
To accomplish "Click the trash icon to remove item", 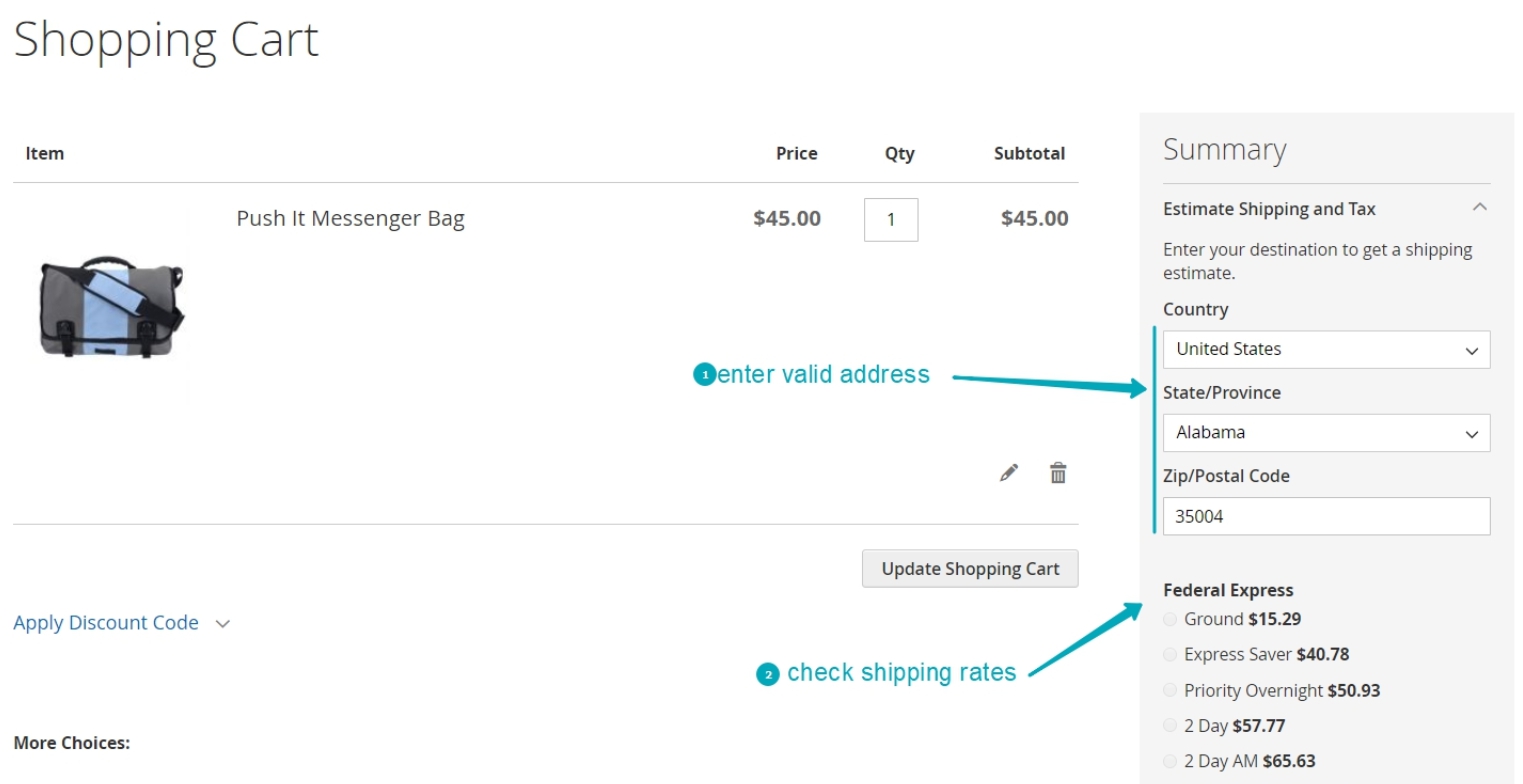I will tap(1058, 473).
